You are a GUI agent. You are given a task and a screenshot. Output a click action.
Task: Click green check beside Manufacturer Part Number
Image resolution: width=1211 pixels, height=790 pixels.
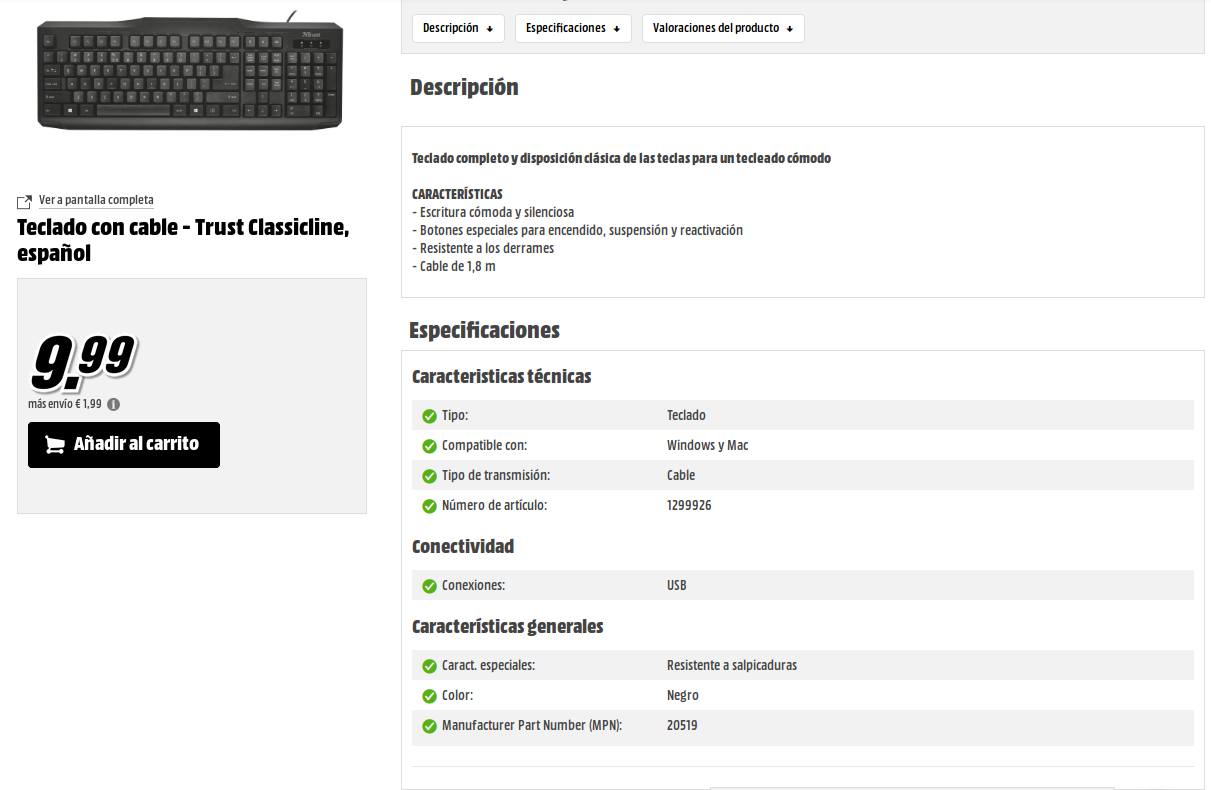pyautogui.click(x=429, y=726)
